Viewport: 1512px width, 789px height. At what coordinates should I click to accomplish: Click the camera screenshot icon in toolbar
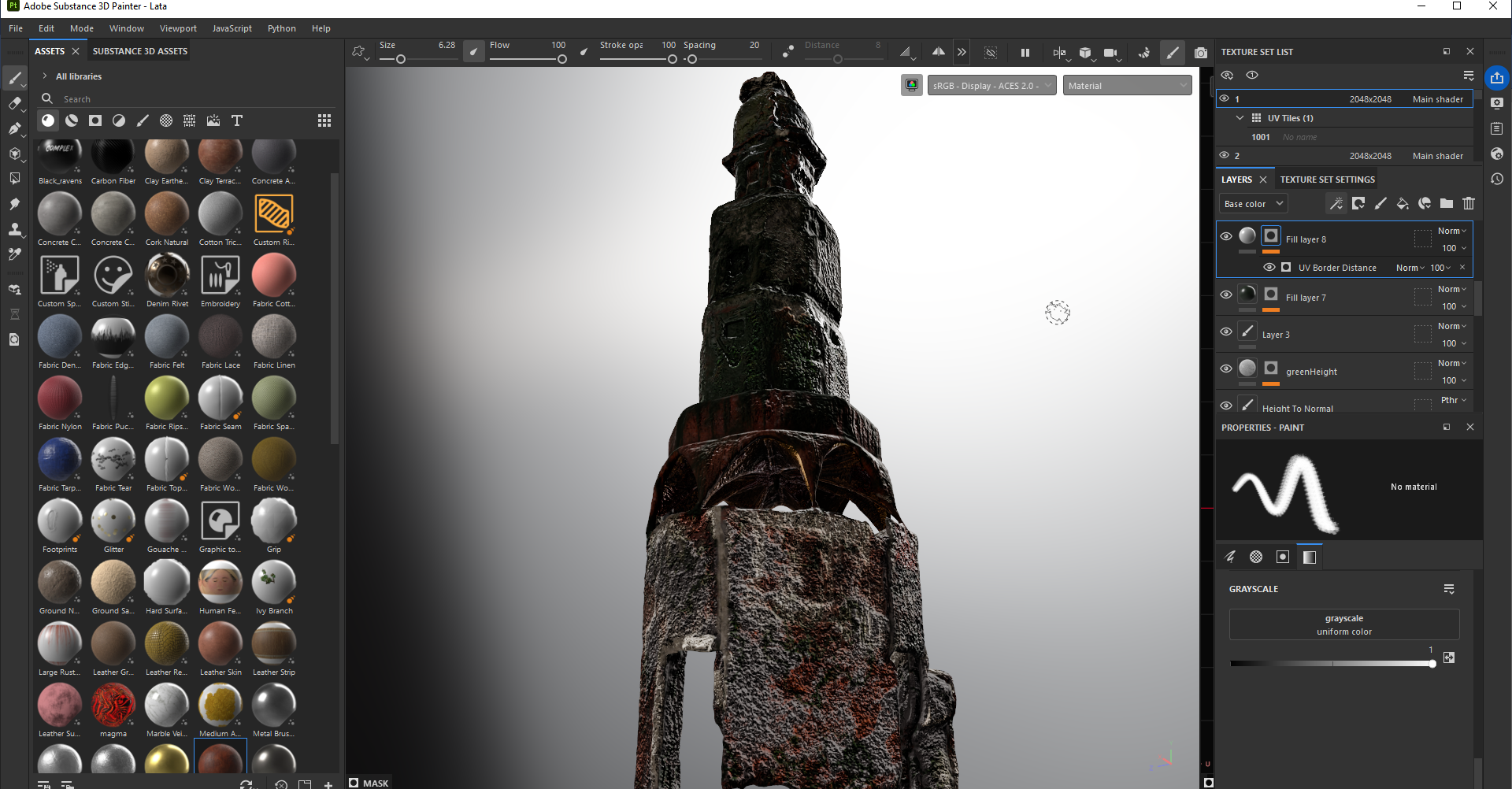1200,53
